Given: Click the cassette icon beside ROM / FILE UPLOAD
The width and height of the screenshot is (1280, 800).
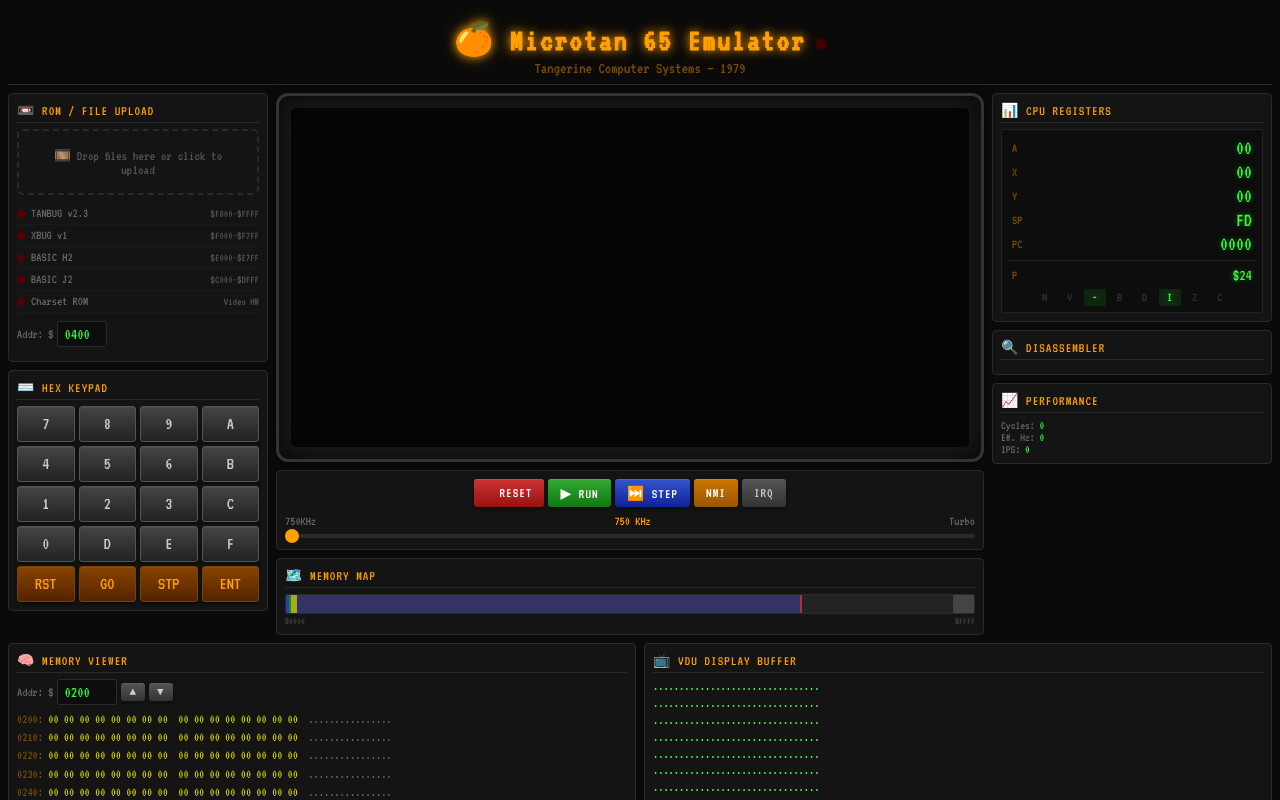Looking at the screenshot, I should click(x=25, y=110).
